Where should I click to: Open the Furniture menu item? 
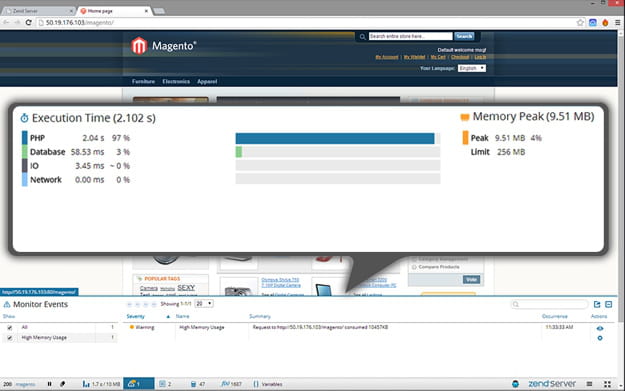click(x=143, y=81)
